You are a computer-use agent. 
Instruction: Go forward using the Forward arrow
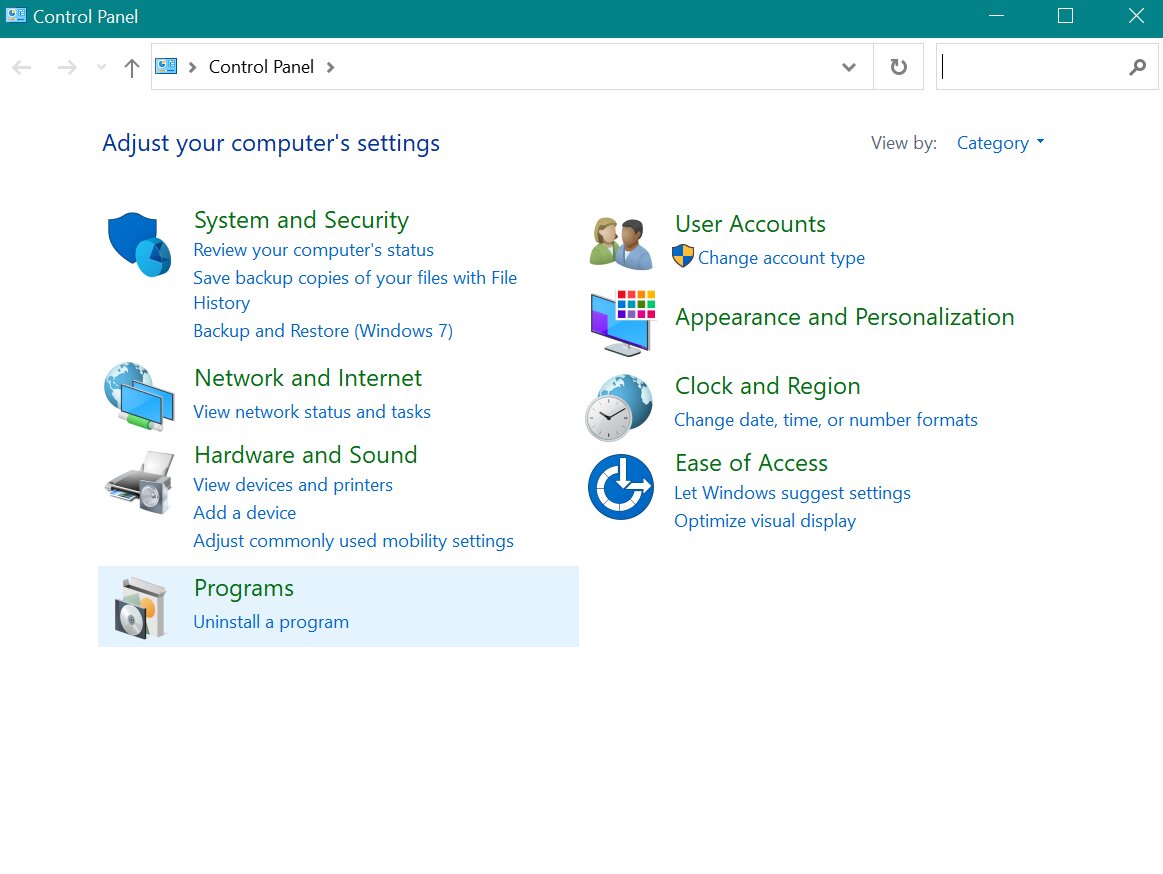click(x=67, y=68)
